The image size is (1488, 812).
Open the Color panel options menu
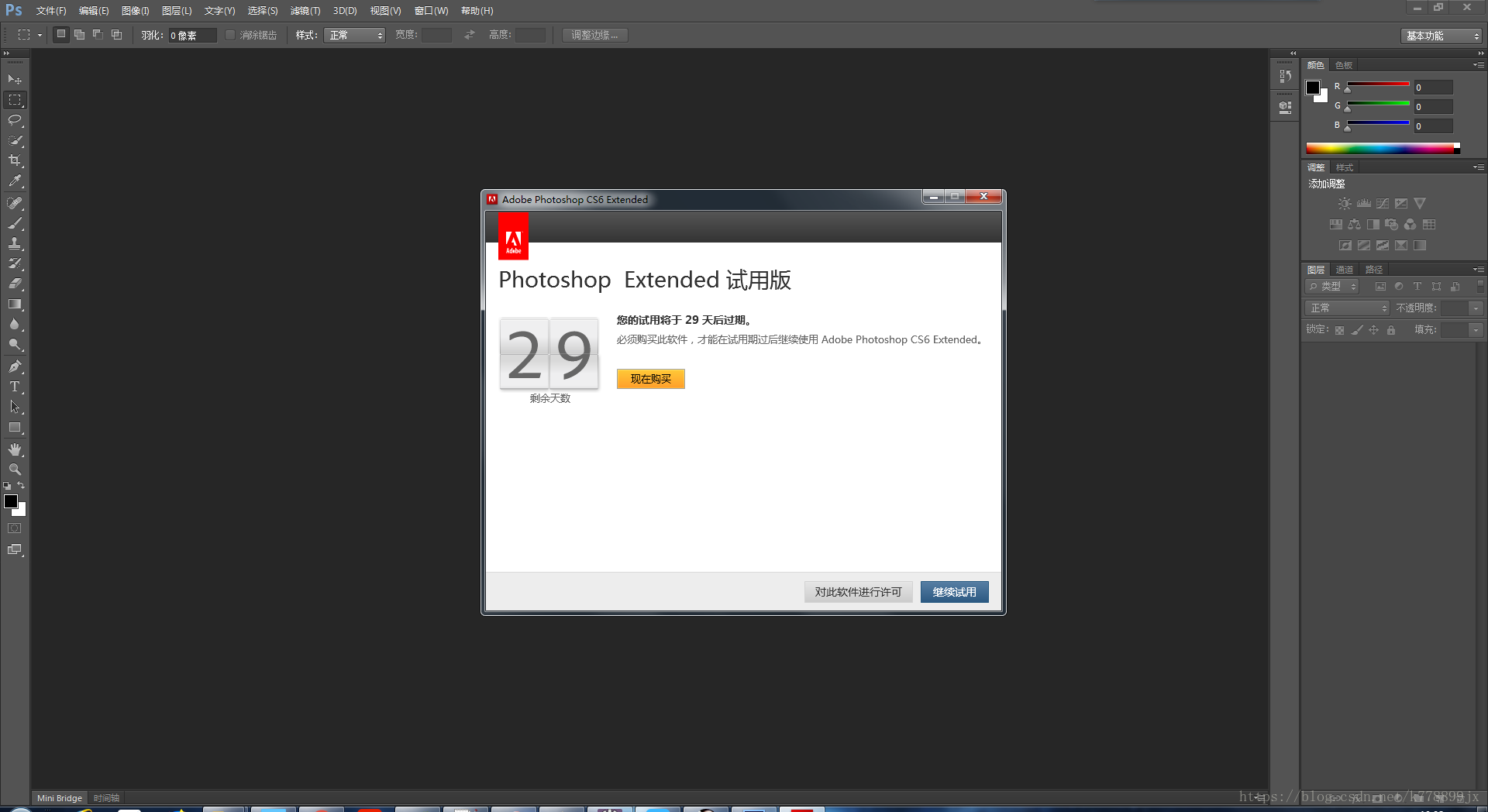(x=1479, y=65)
